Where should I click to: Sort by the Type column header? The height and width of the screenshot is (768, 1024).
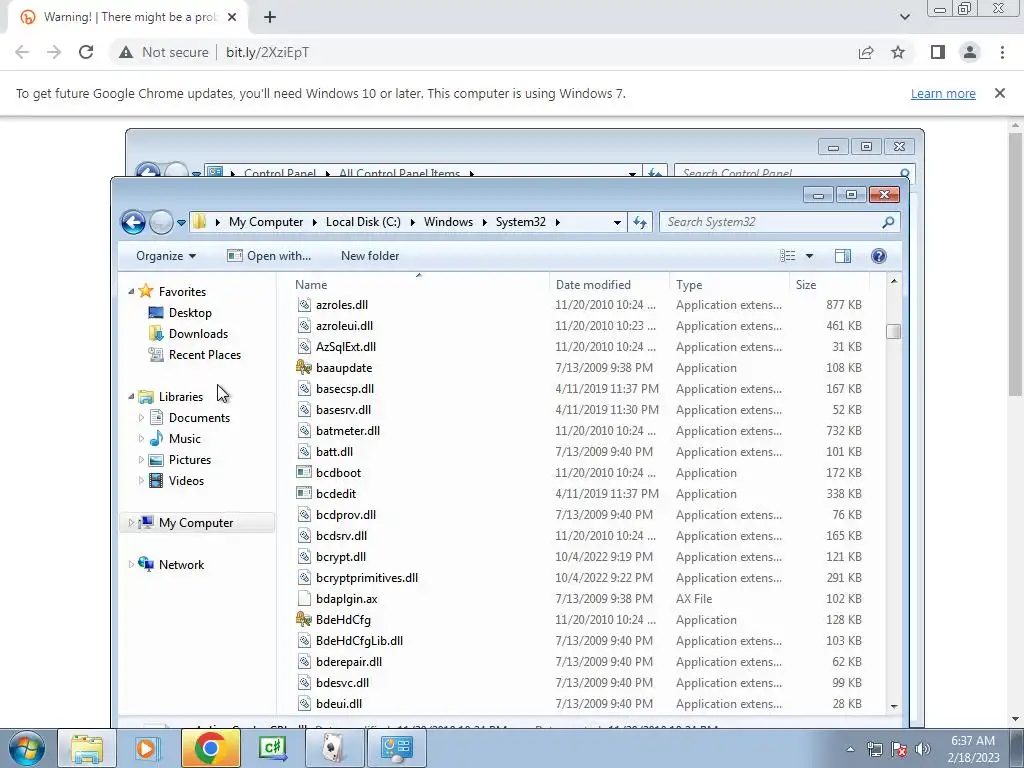(x=729, y=285)
